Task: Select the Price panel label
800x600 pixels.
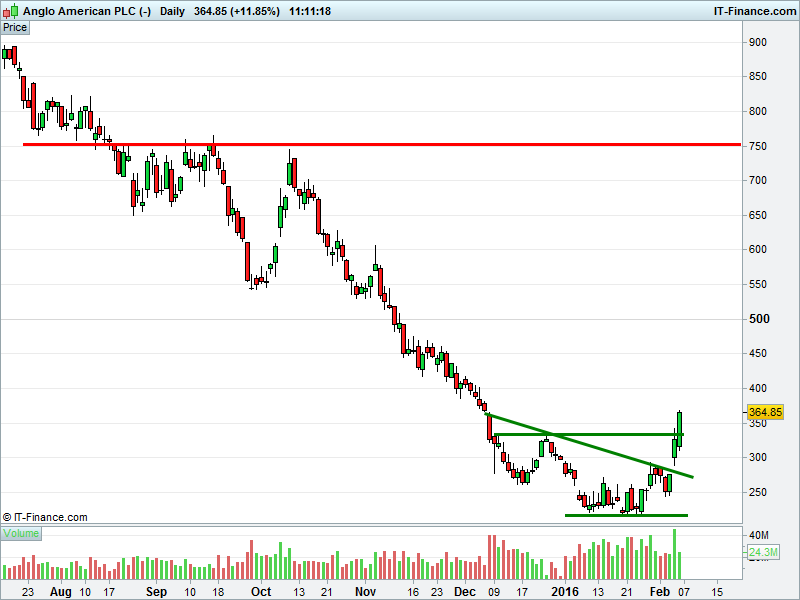Action: tap(15, 28)
